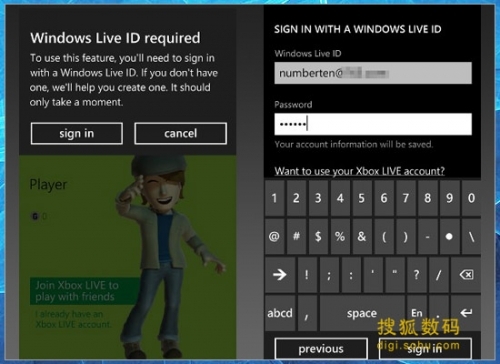Image resolution: width=500 pixels, height=364 pixels.
Task: Tap the apostrophe key
Action: tap(373, 275)
